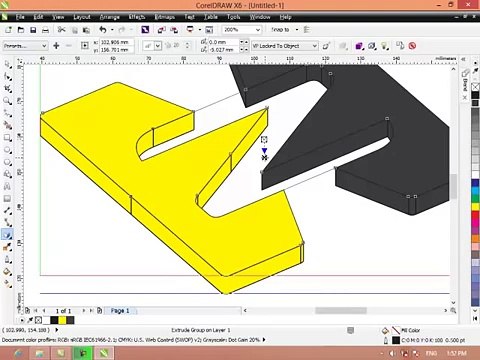Click the add preset plus icon

(56, 46)
